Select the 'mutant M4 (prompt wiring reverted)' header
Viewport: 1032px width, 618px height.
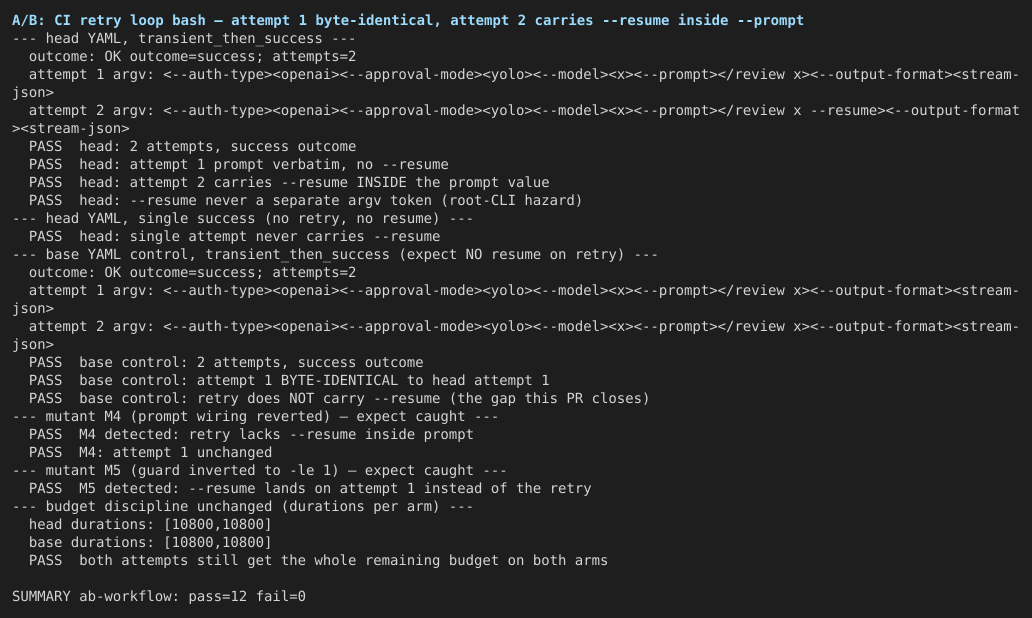click(x=255, y=416)
